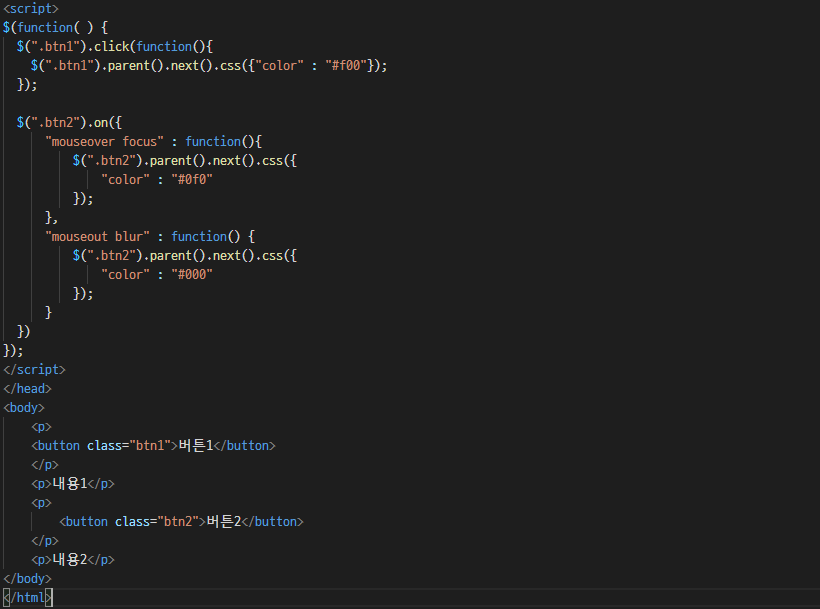
Task: Click the 버튼2 button text
Action: 224,521
